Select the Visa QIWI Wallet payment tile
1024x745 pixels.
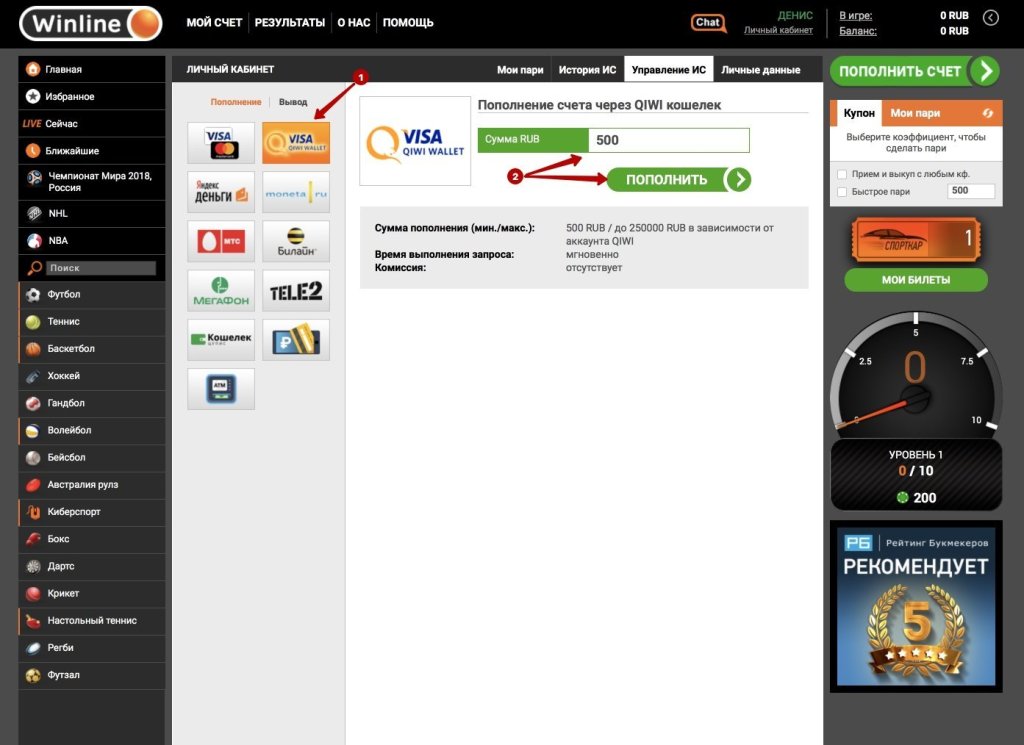click(x=296, y=142)
